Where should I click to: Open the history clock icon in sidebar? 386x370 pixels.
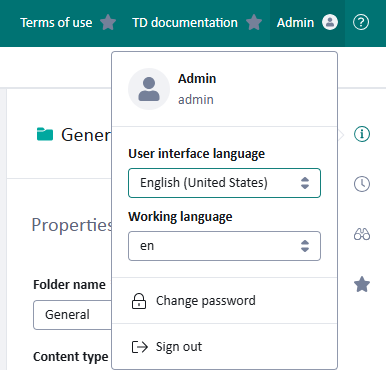[362, 184]
